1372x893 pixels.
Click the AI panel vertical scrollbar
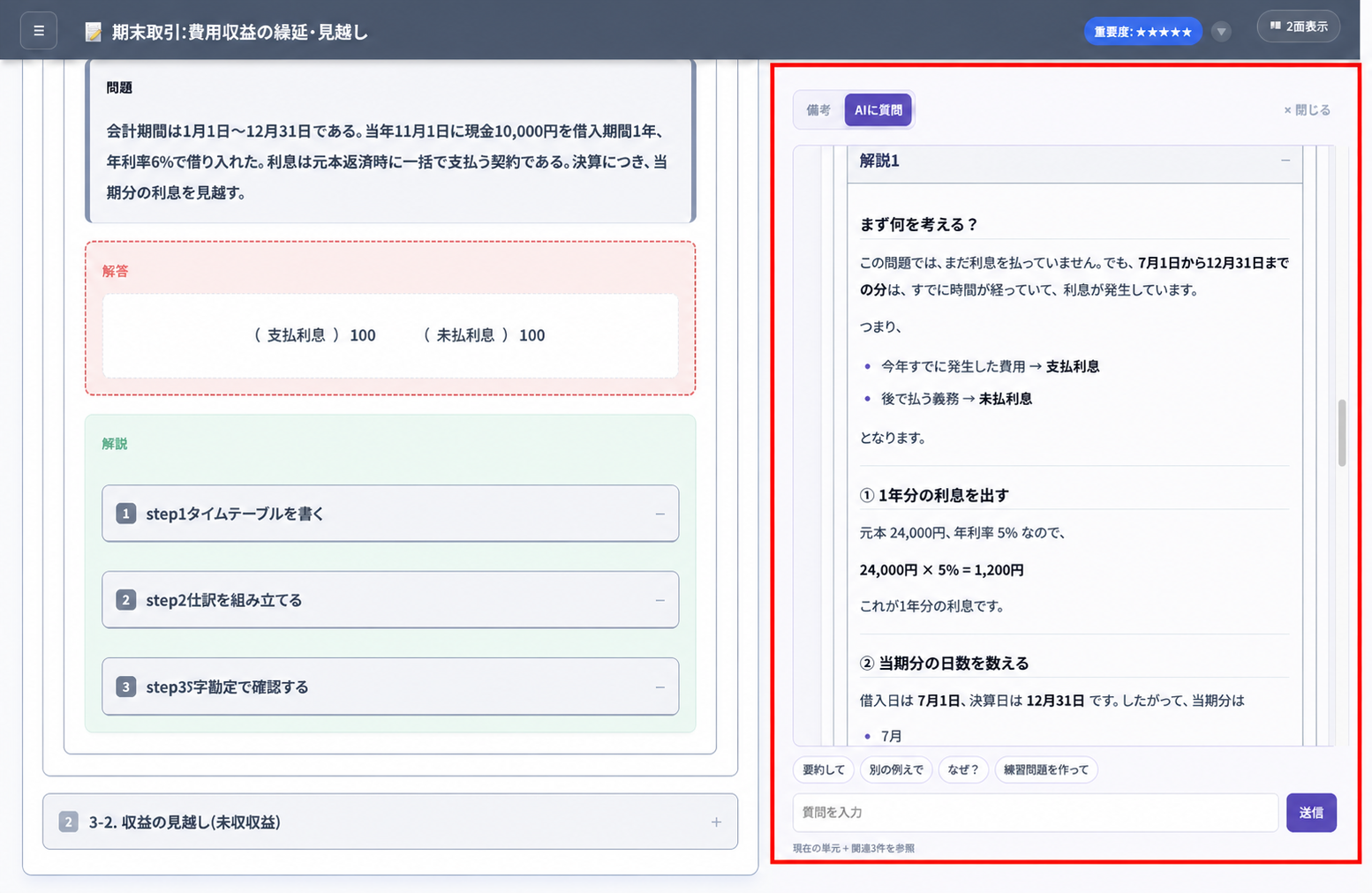pos(1342,432)
